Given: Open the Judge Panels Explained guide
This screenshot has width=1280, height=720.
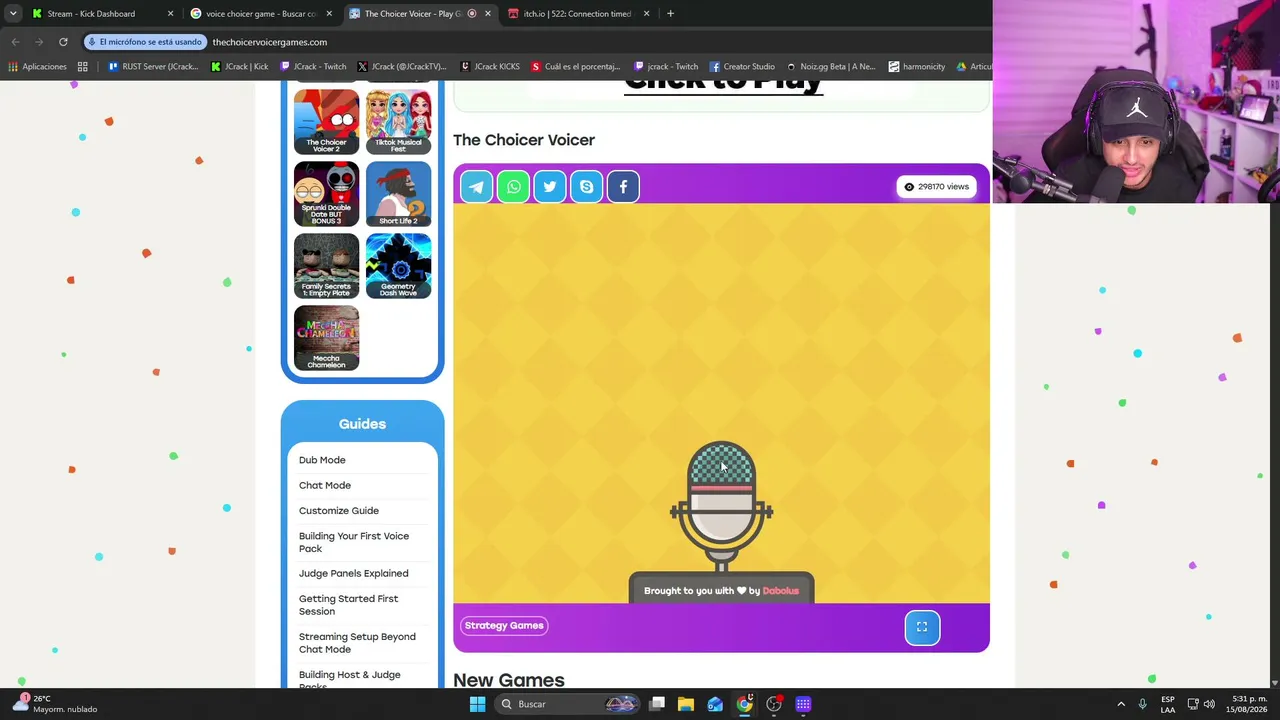Looking at the screenshot, I should tap(354, 574).
